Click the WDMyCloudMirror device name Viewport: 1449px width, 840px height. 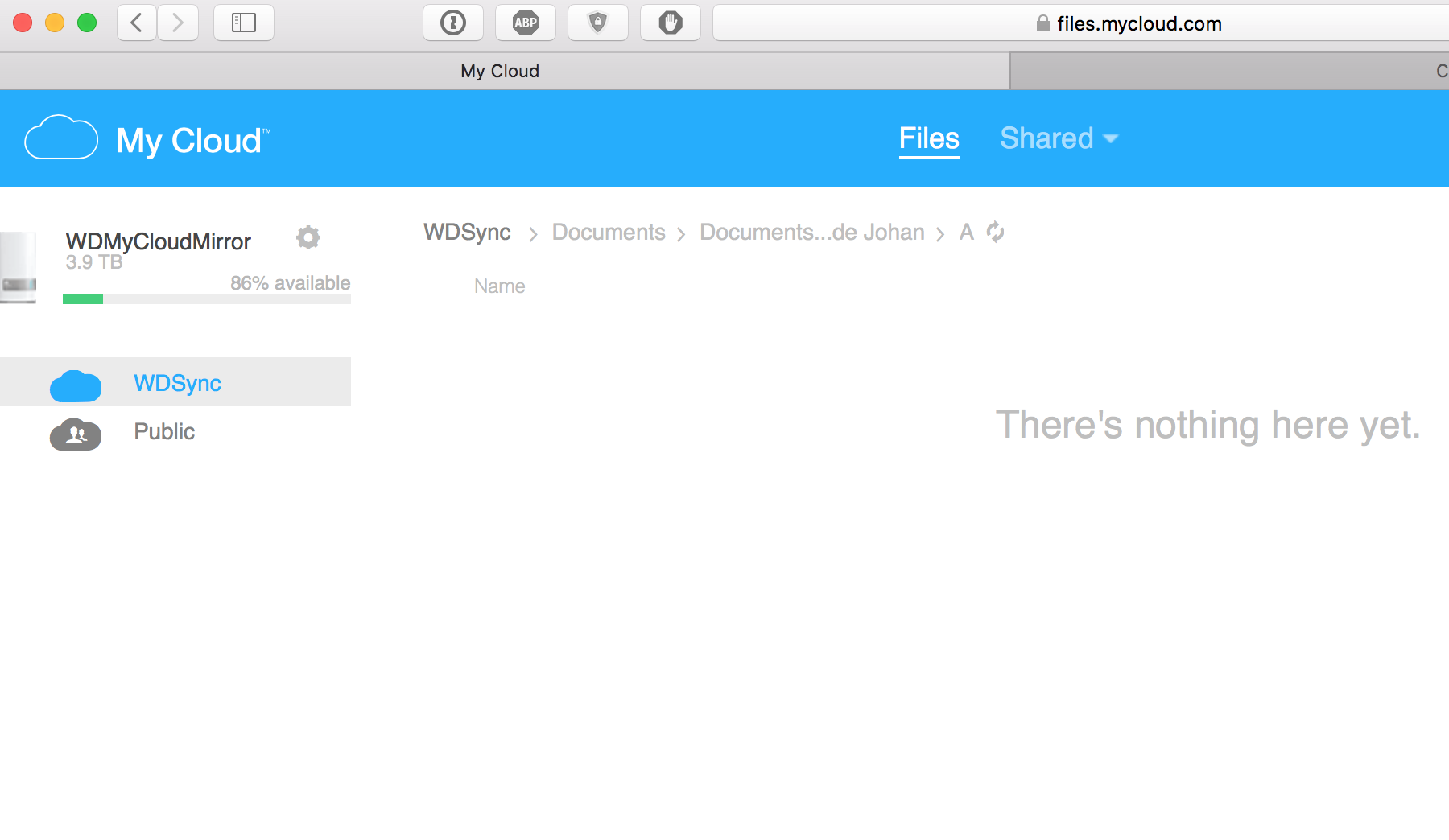[159, 241]
